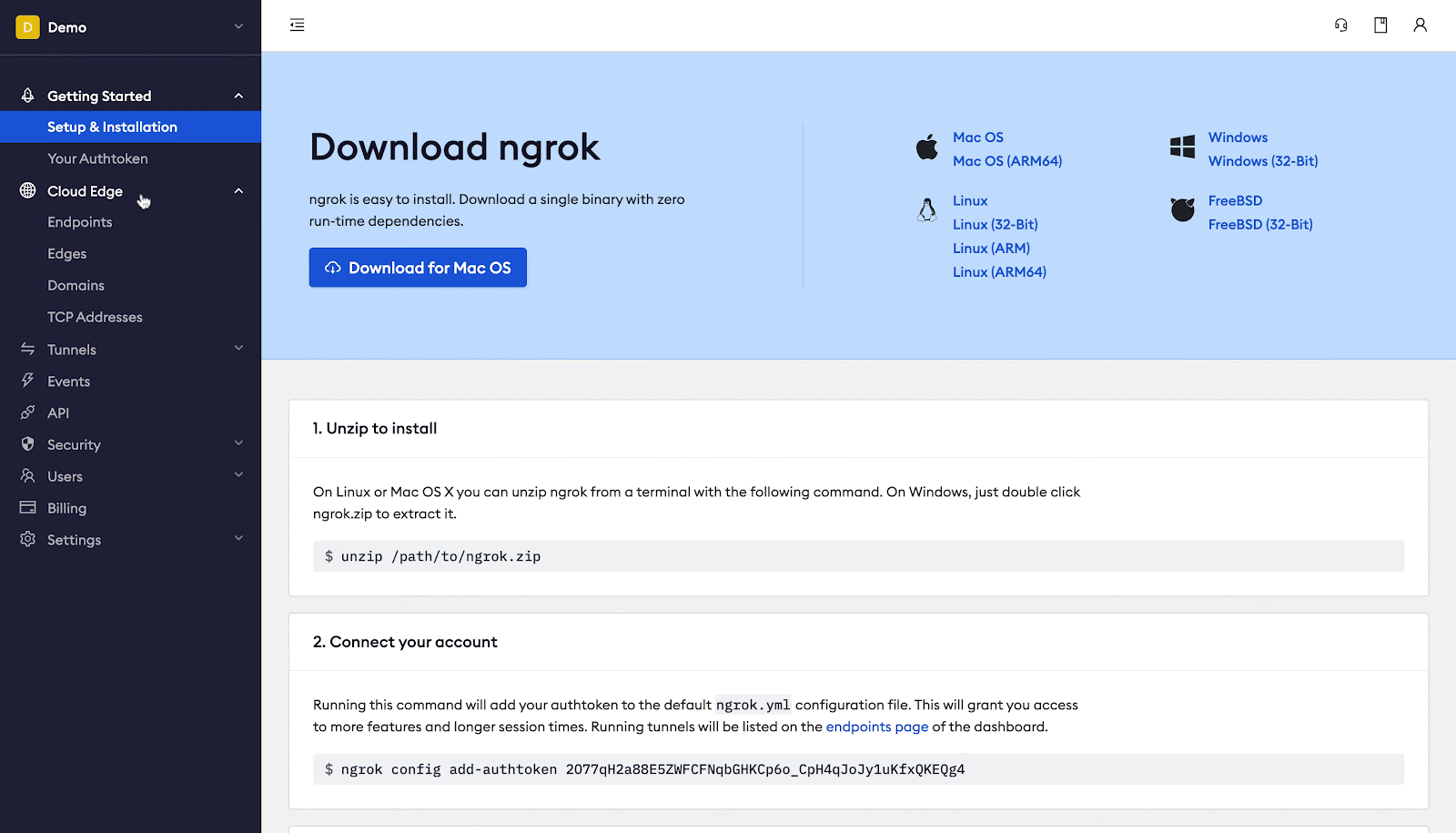Click the Windows logo icon

tap(1182, 146)
